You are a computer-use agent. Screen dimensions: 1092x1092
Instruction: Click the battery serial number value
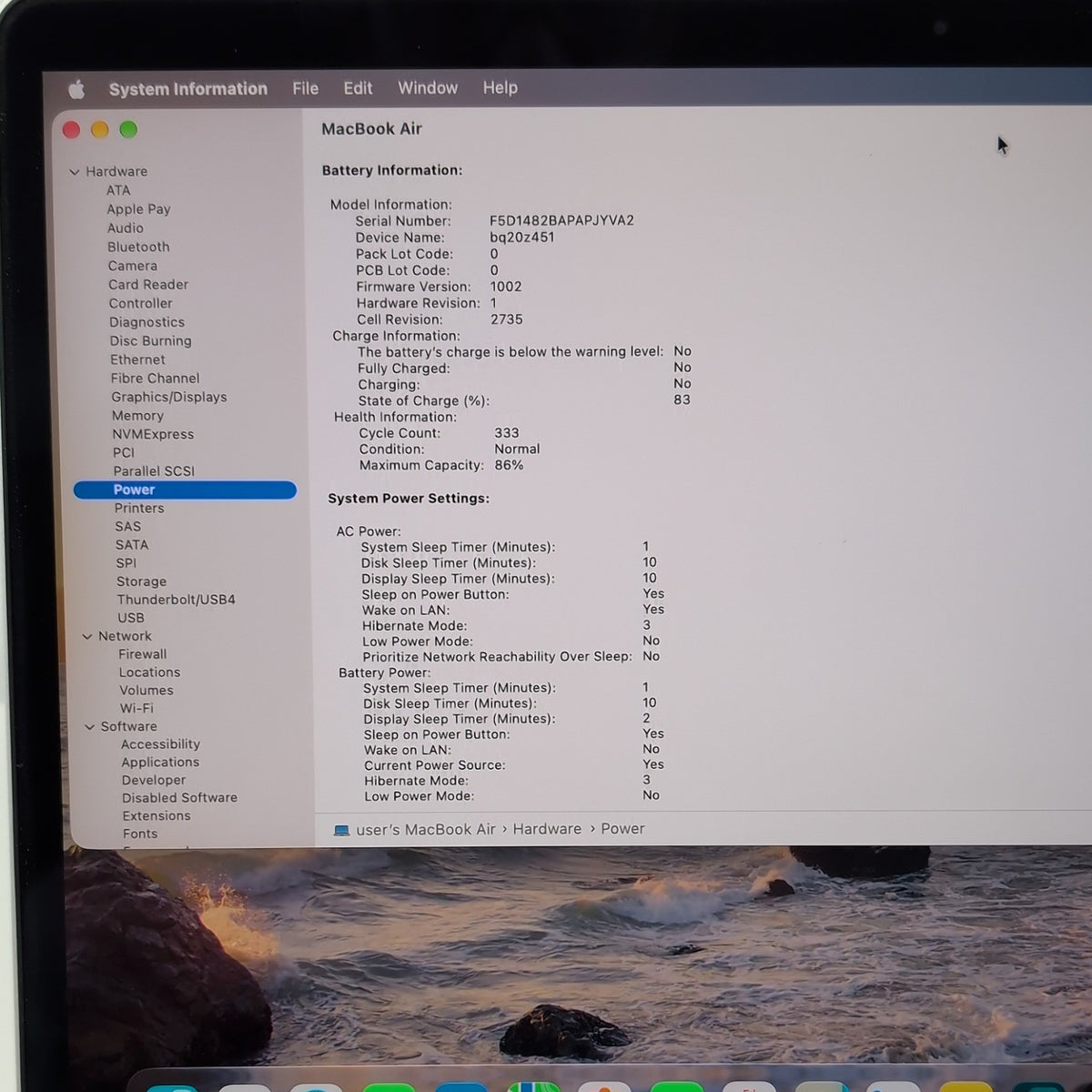(x=561, y=220)
